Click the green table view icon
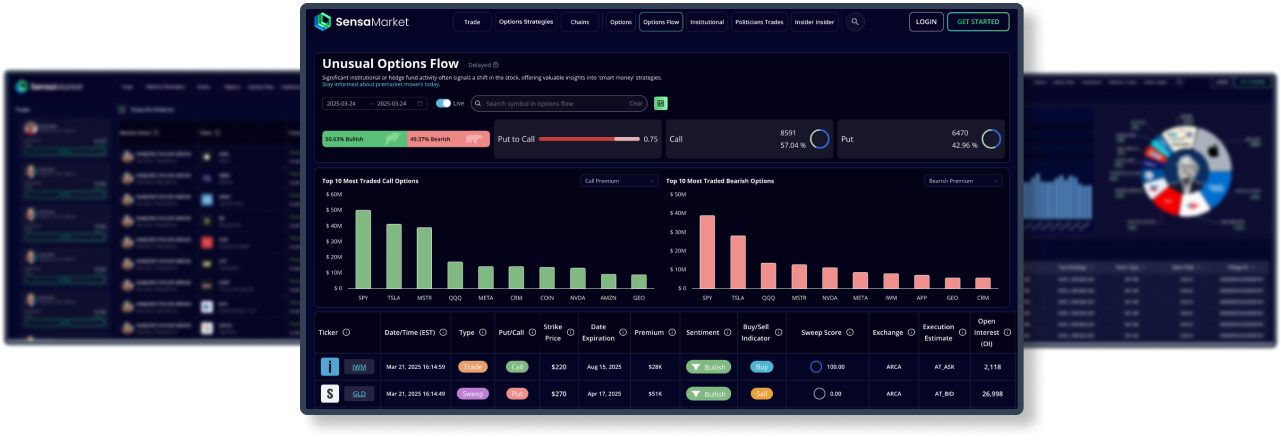Screen dimensions: 1281x440 click(x=661, y=103)
